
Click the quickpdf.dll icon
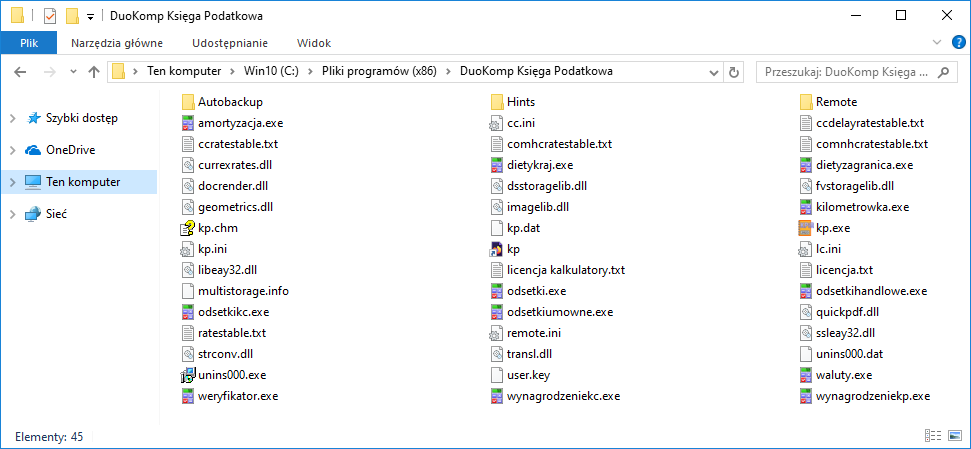(806, 312)
